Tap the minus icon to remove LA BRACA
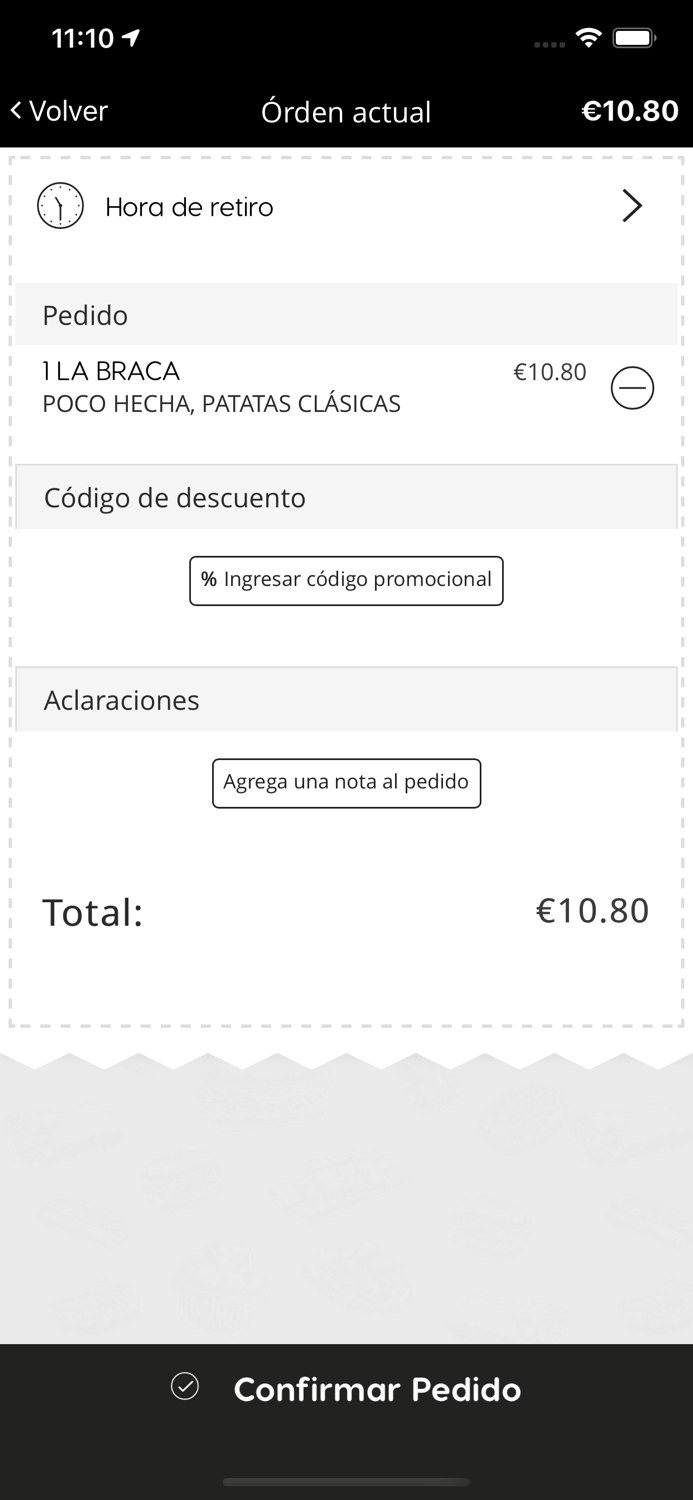Image resolution: width=693 pixels, height=1500 pixels. point(632,387)
